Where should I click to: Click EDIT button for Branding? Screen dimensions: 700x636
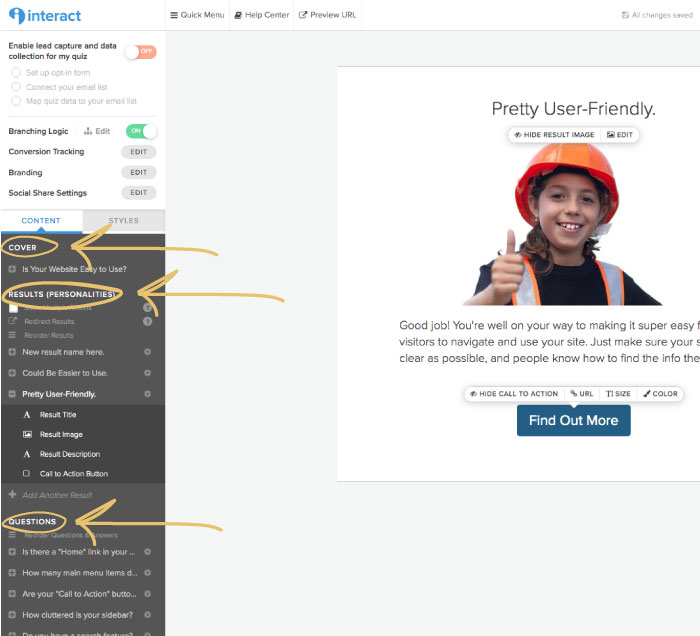click(x=138, y=172)
